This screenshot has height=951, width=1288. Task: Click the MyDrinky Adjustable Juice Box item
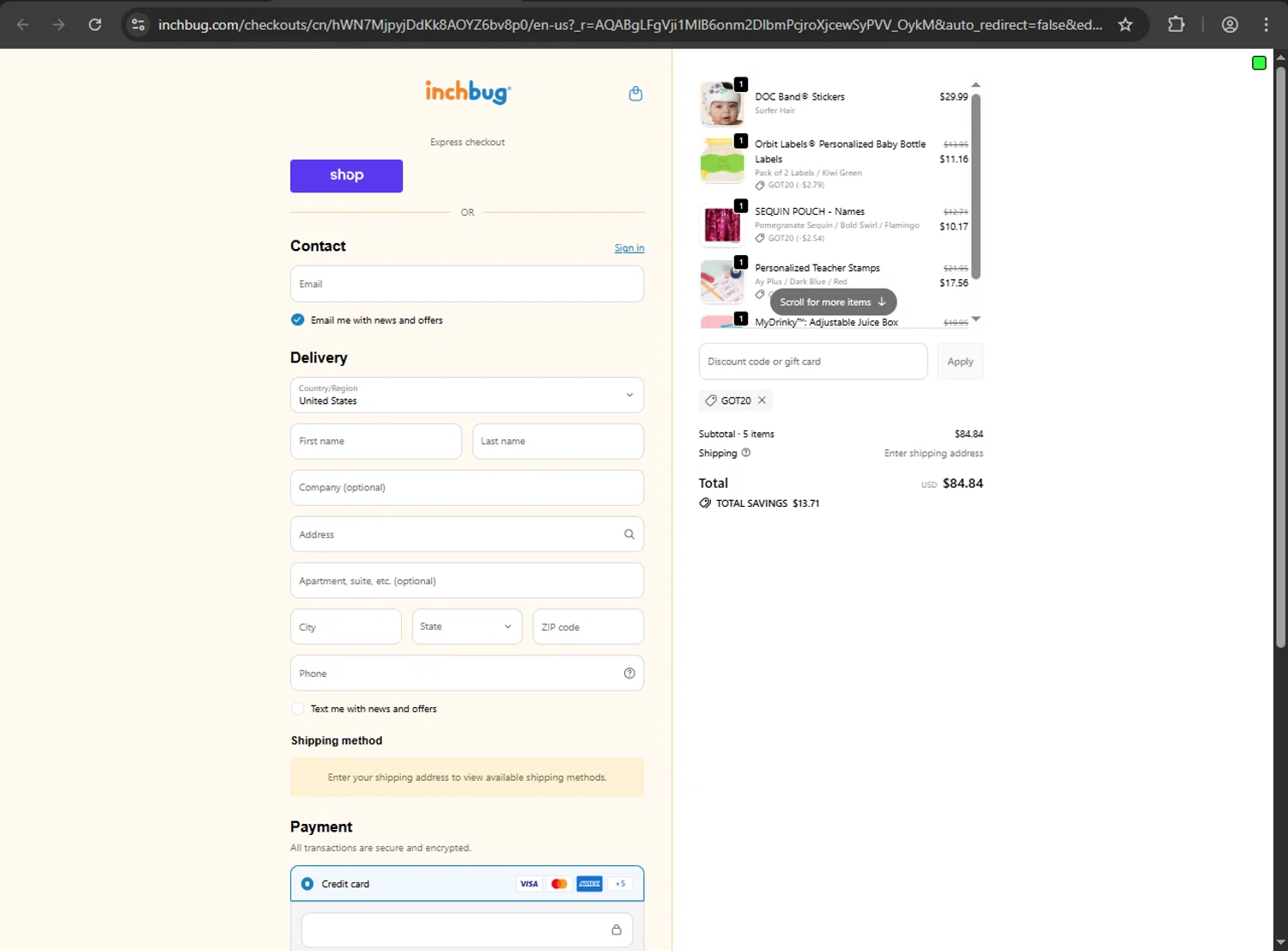pos(827,323)
